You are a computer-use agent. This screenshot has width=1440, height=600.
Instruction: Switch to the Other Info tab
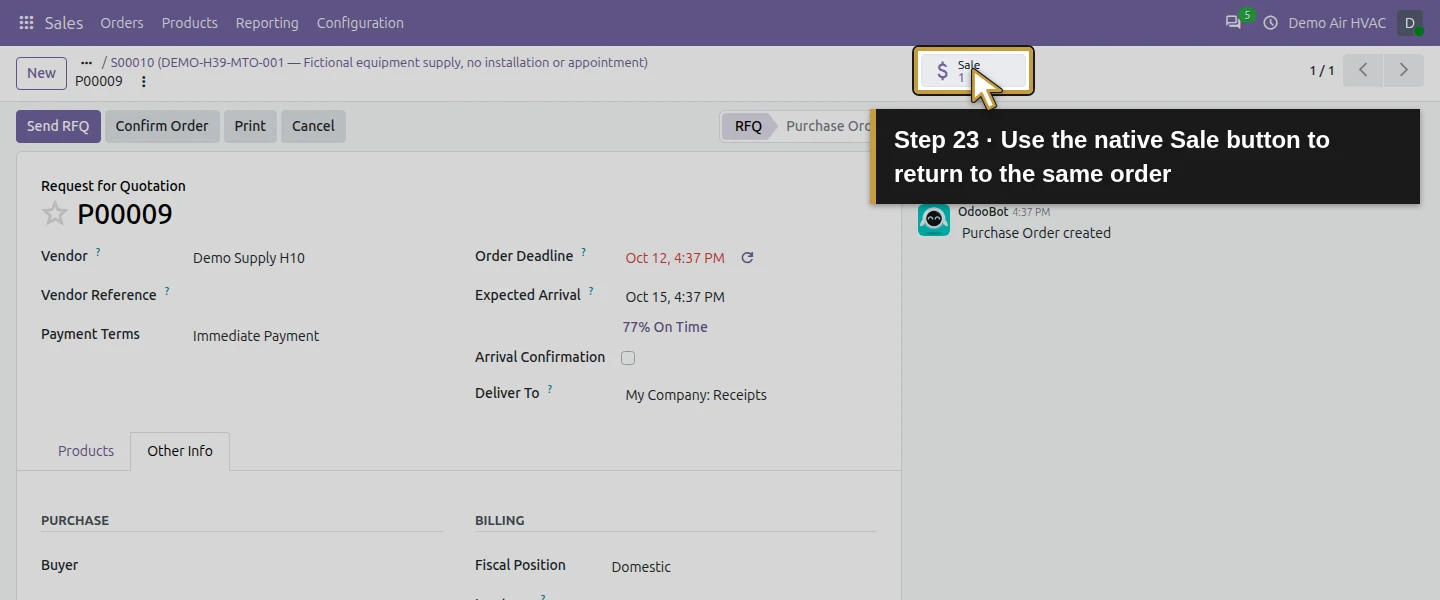tap(180, 451)
